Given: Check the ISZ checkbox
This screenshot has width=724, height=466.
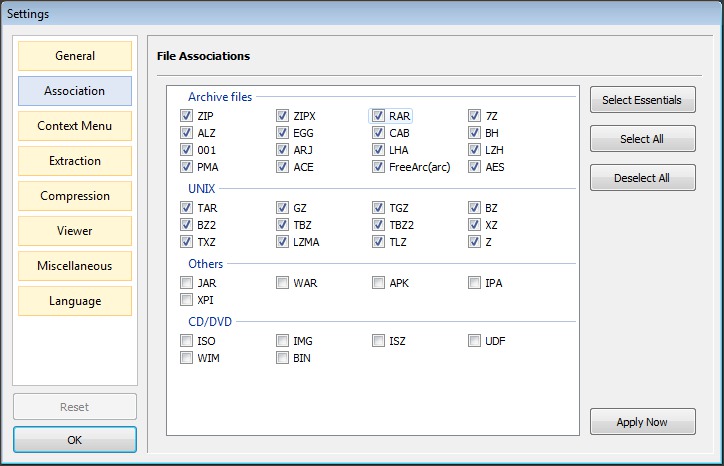Looking at the screenshot, I should tap(379, 341).
